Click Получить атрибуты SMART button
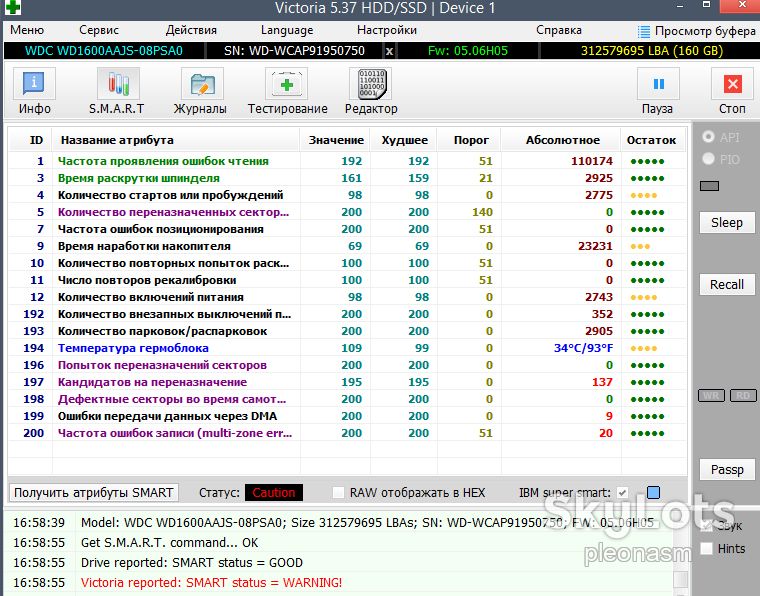760x596 pixels. (x=94, y=493)
